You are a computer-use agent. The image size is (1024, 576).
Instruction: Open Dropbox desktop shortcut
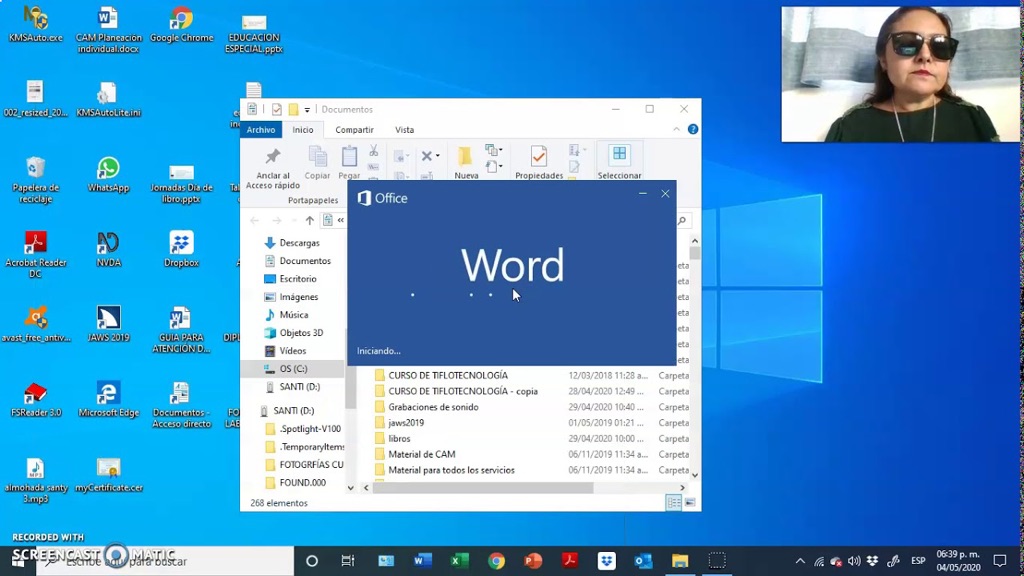click(182, 249)
